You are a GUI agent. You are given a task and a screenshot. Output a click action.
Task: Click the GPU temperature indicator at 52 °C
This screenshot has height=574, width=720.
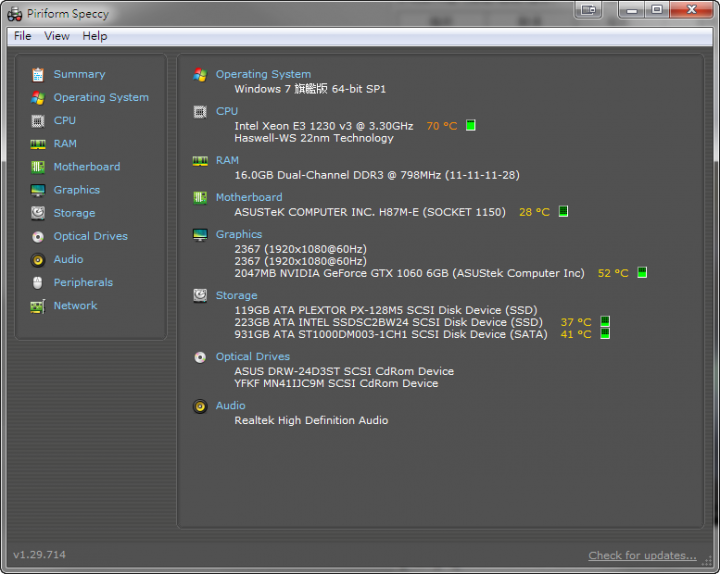point(642,272)
